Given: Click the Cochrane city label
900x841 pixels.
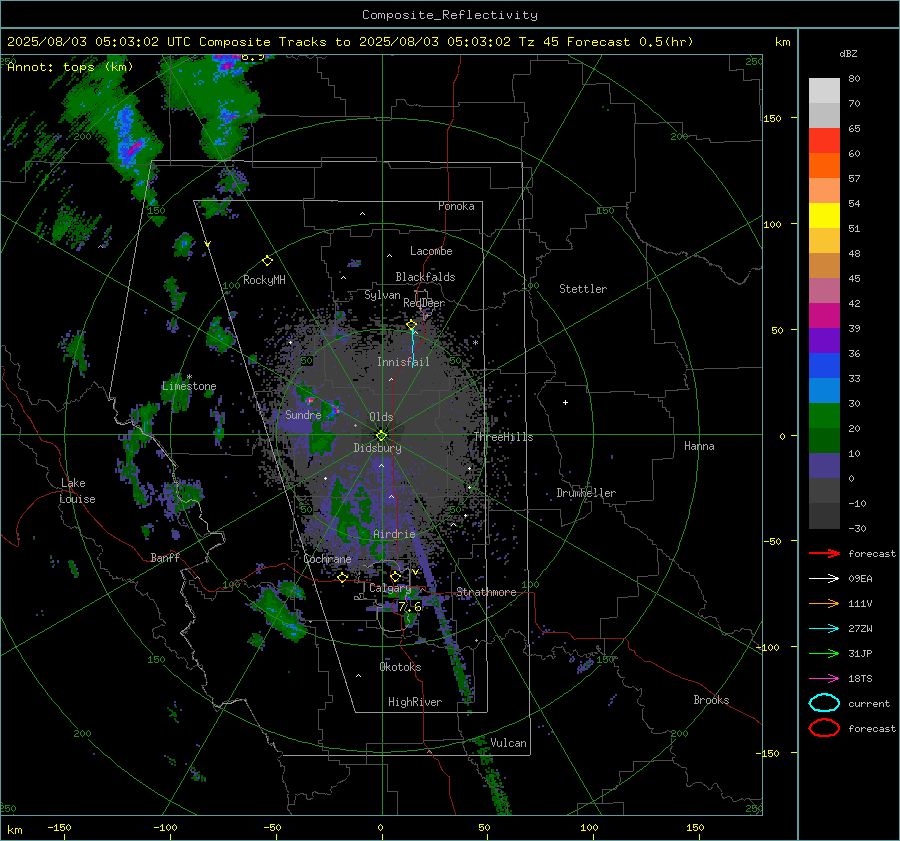Looking at the screenshot, I should [327, 559].
